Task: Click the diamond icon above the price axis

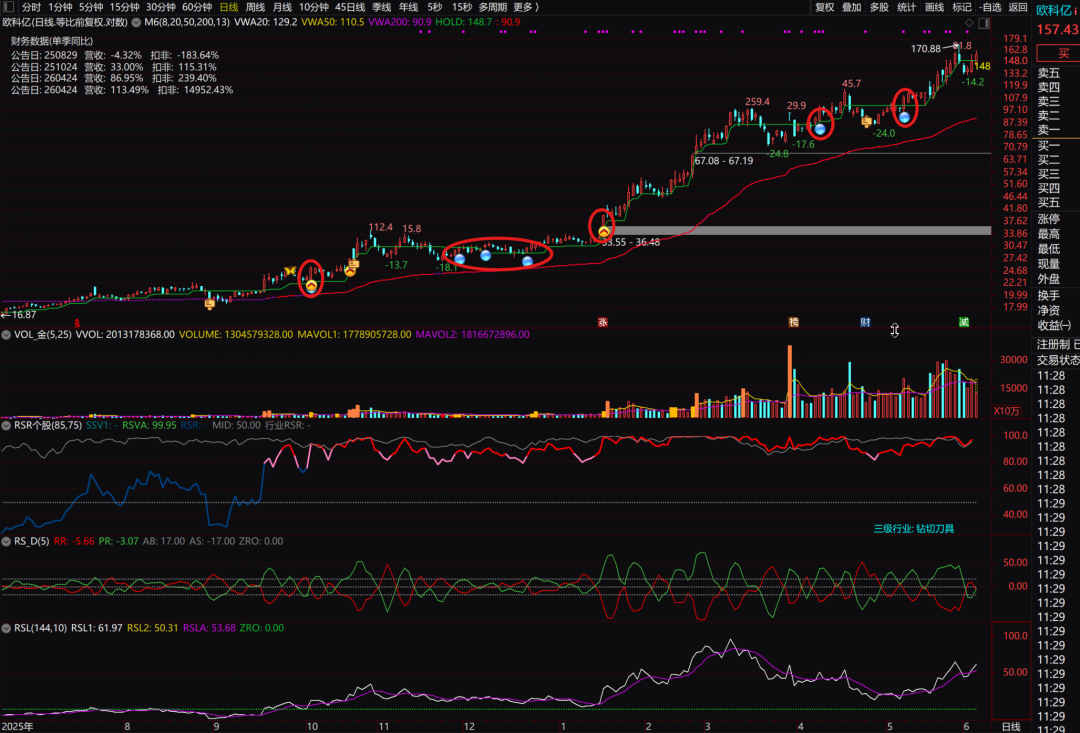Action: (x=969, y=23)
